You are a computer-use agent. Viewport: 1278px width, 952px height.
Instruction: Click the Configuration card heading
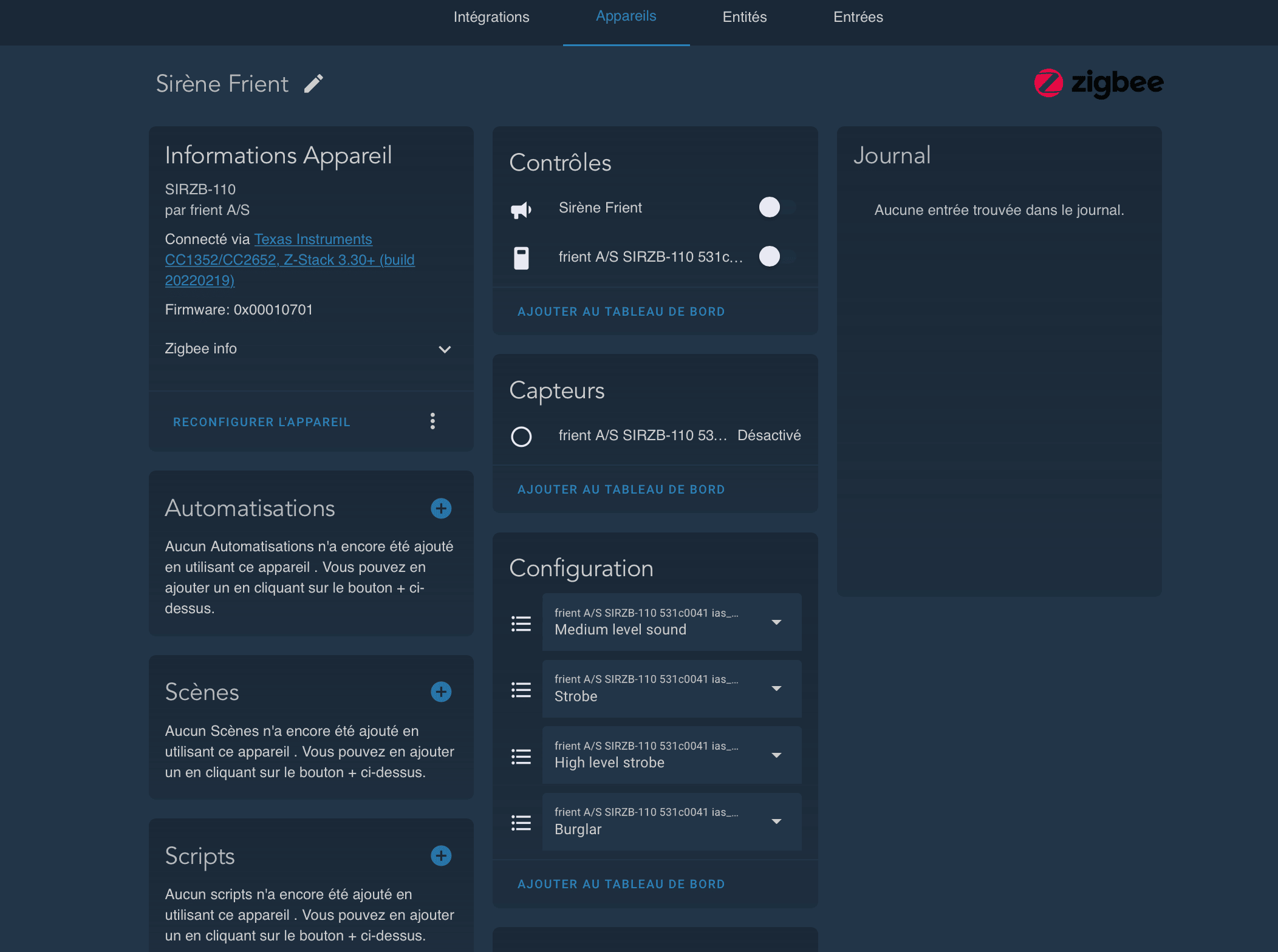(x=581, y=568)
